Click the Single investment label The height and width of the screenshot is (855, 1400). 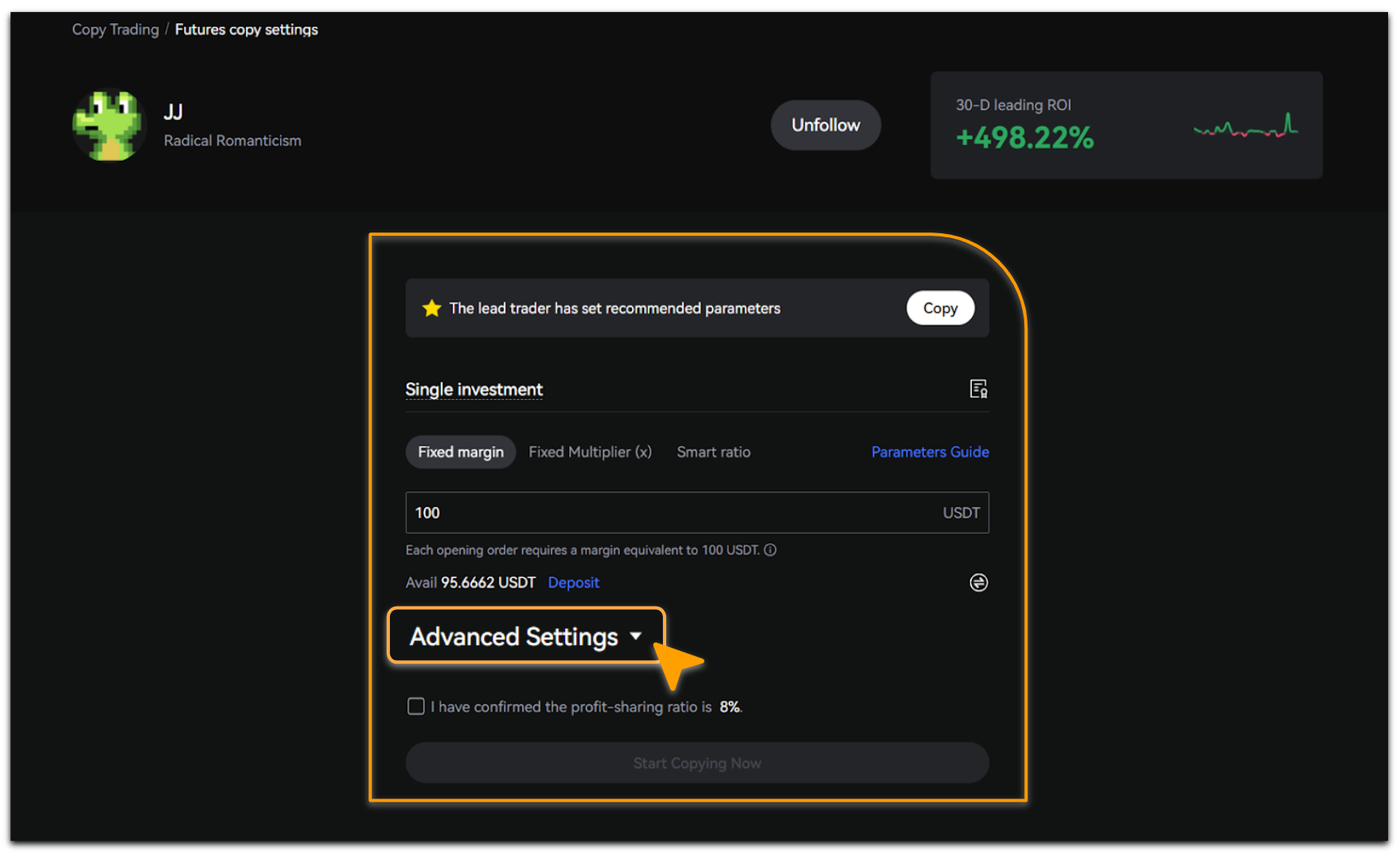(x=474, y=389)
